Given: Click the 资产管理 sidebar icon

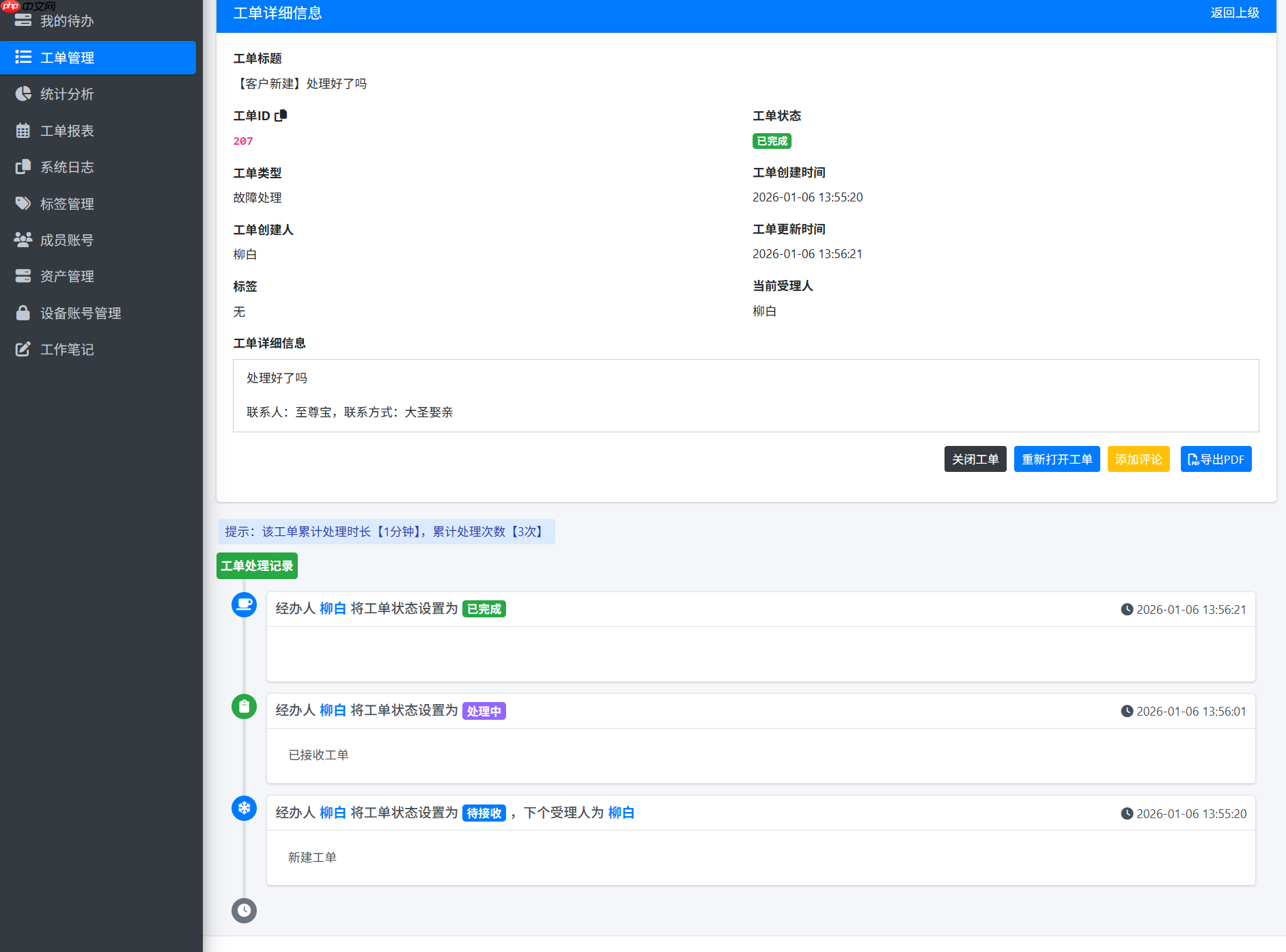Looking at the screenshot, I should 23,276.
